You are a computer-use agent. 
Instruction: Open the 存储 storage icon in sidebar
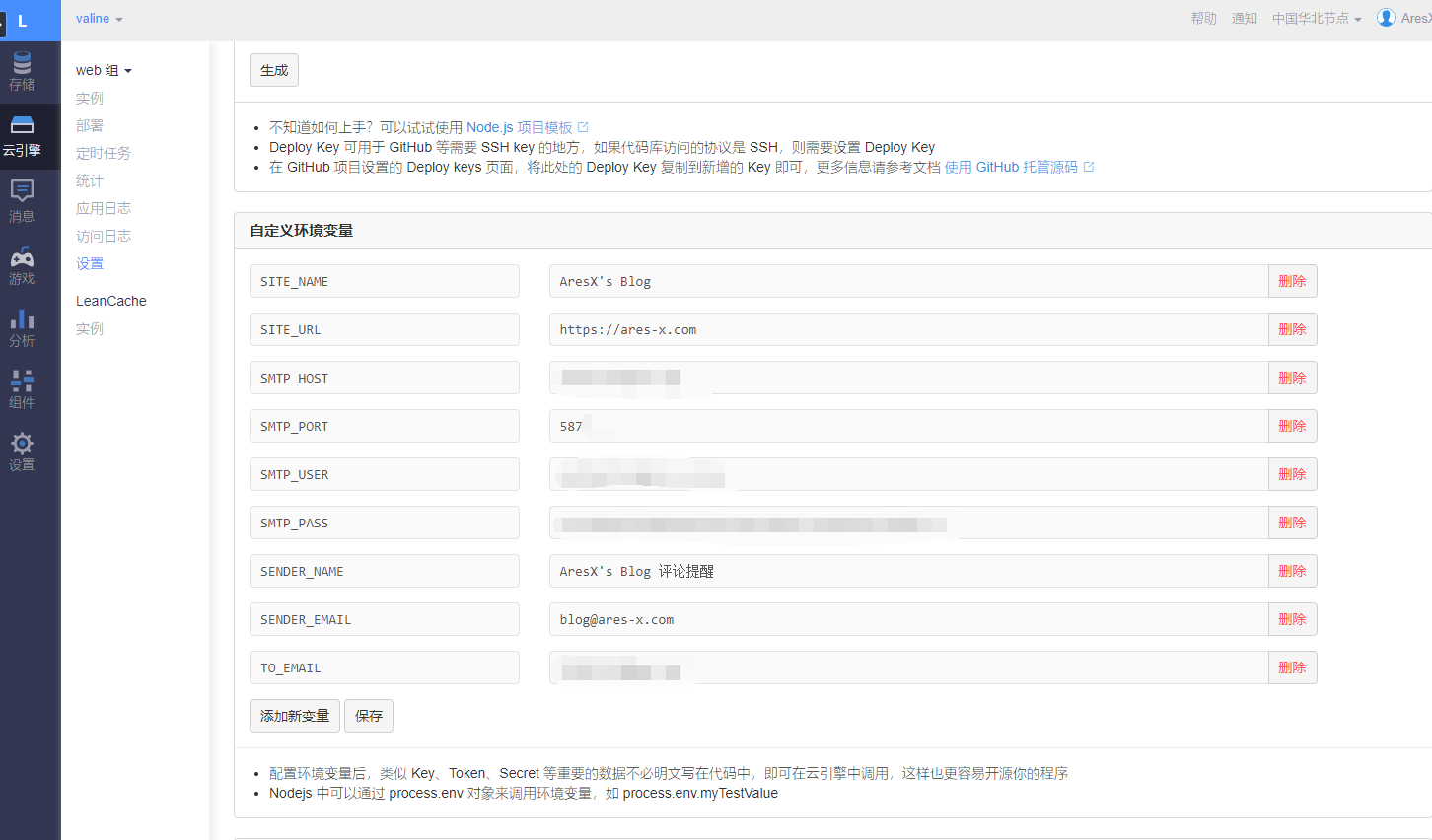(x=22, y=64)
